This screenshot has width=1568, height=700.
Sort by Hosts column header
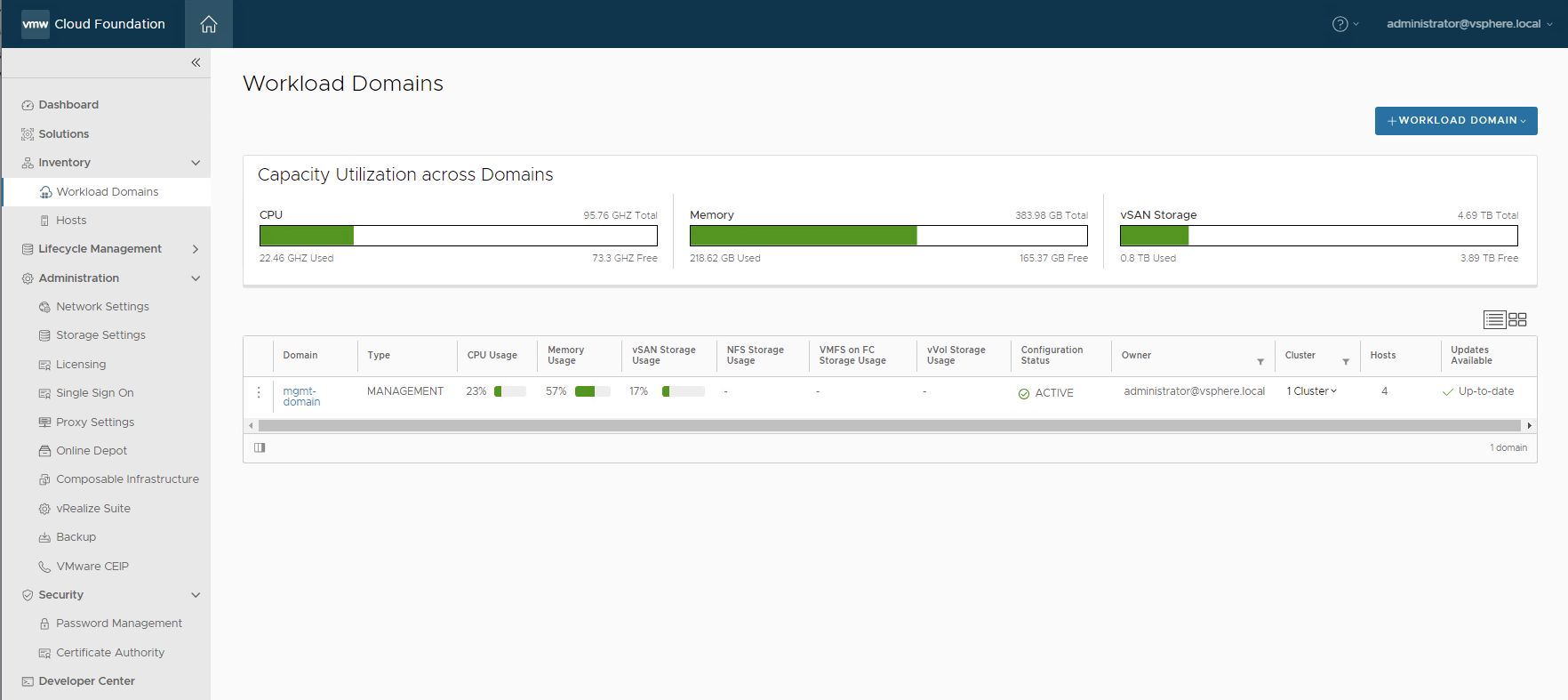[1383, 355]
